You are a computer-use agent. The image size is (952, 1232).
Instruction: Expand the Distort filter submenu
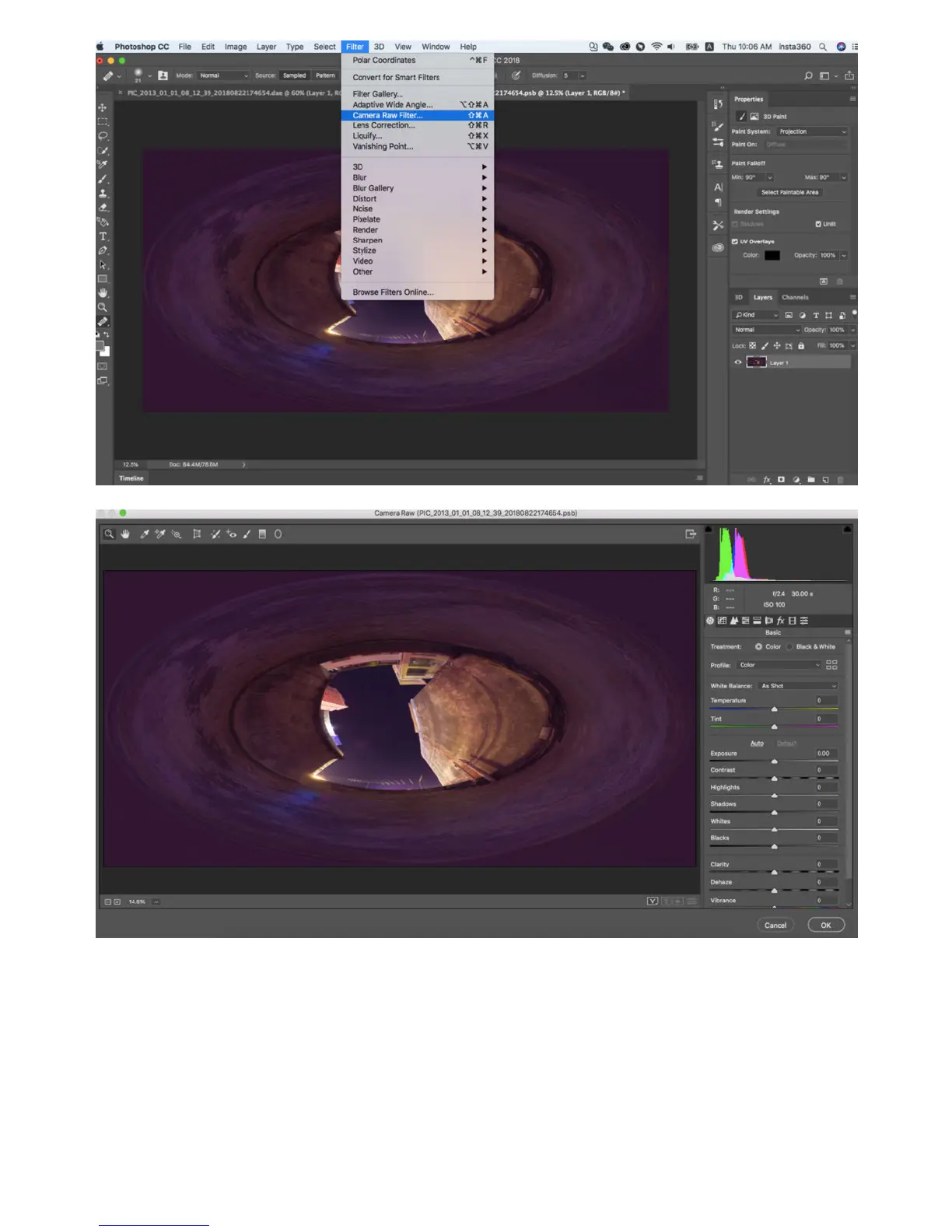[x=365, y=199]
